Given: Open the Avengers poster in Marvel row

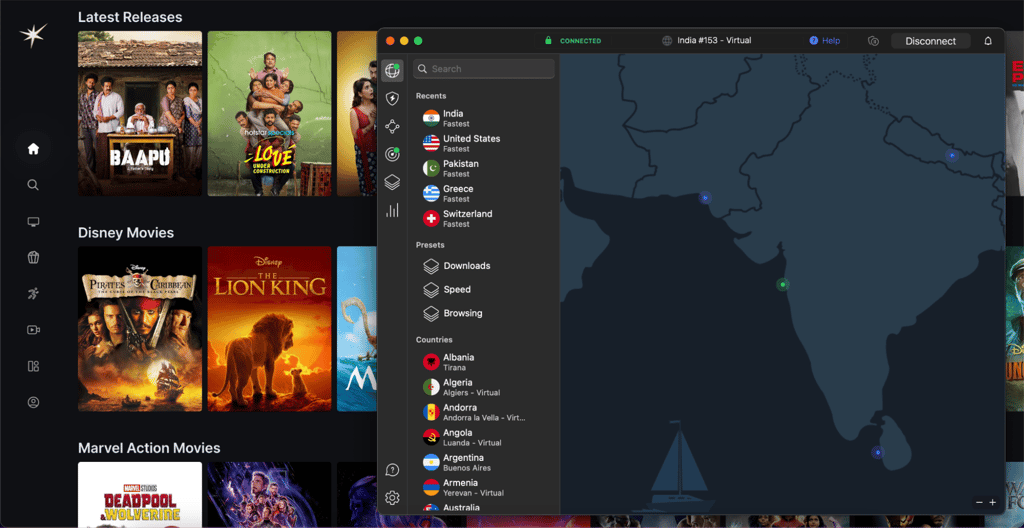Looking at the screenshot, I should point(269,495).
